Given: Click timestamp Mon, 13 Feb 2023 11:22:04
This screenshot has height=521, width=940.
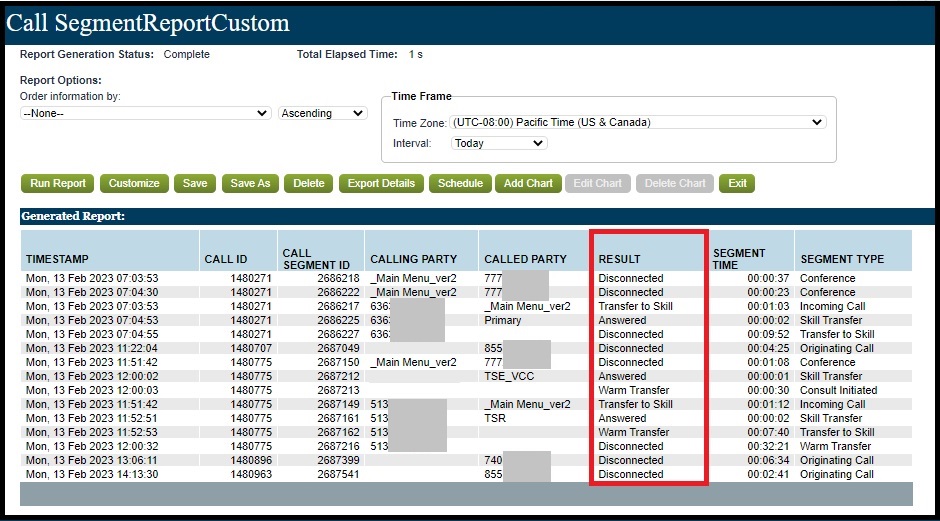Looking at the screenshot, I should (92, 348).
